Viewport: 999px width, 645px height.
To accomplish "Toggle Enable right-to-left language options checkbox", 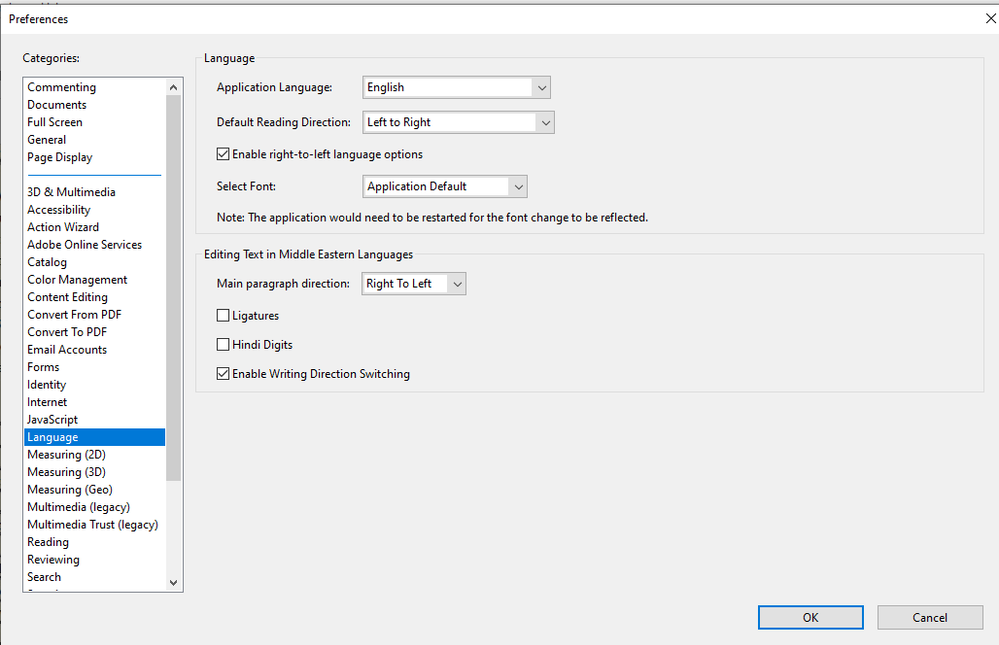I will click(x=223, y=155).
